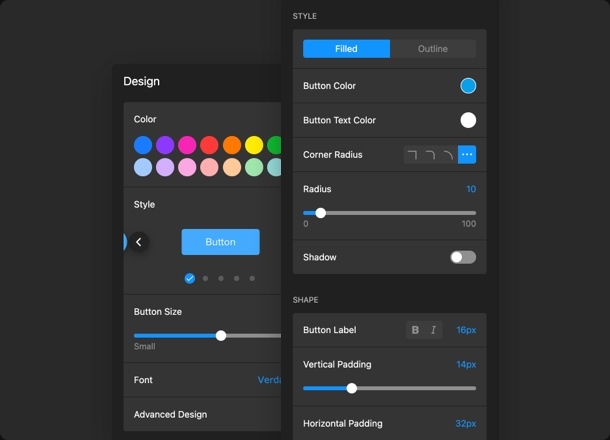Screen dimensions: 610x440
Task: Click the blue Button style preview
Action: 220,242
